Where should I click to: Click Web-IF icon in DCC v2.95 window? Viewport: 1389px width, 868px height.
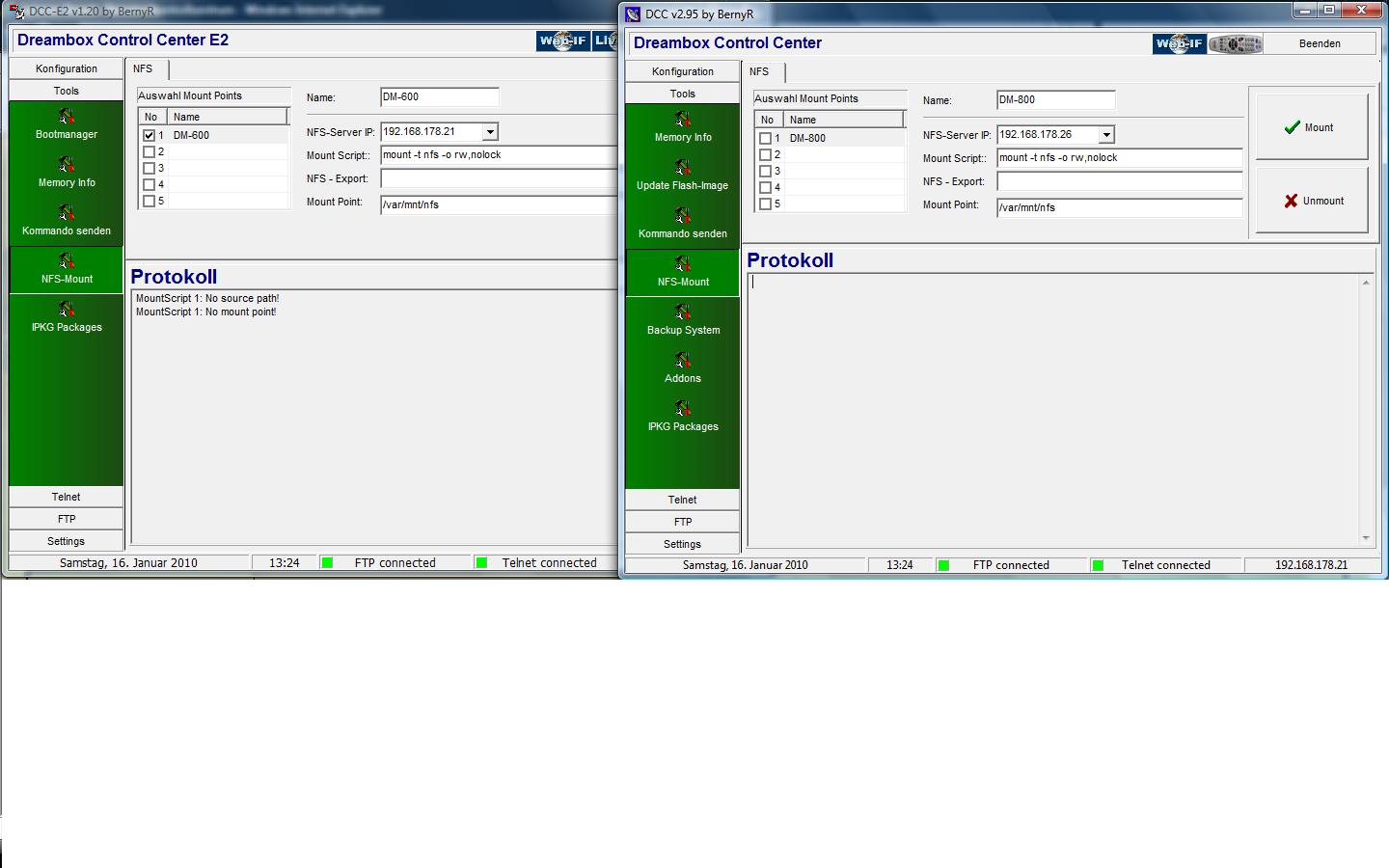pos(1179,43)
